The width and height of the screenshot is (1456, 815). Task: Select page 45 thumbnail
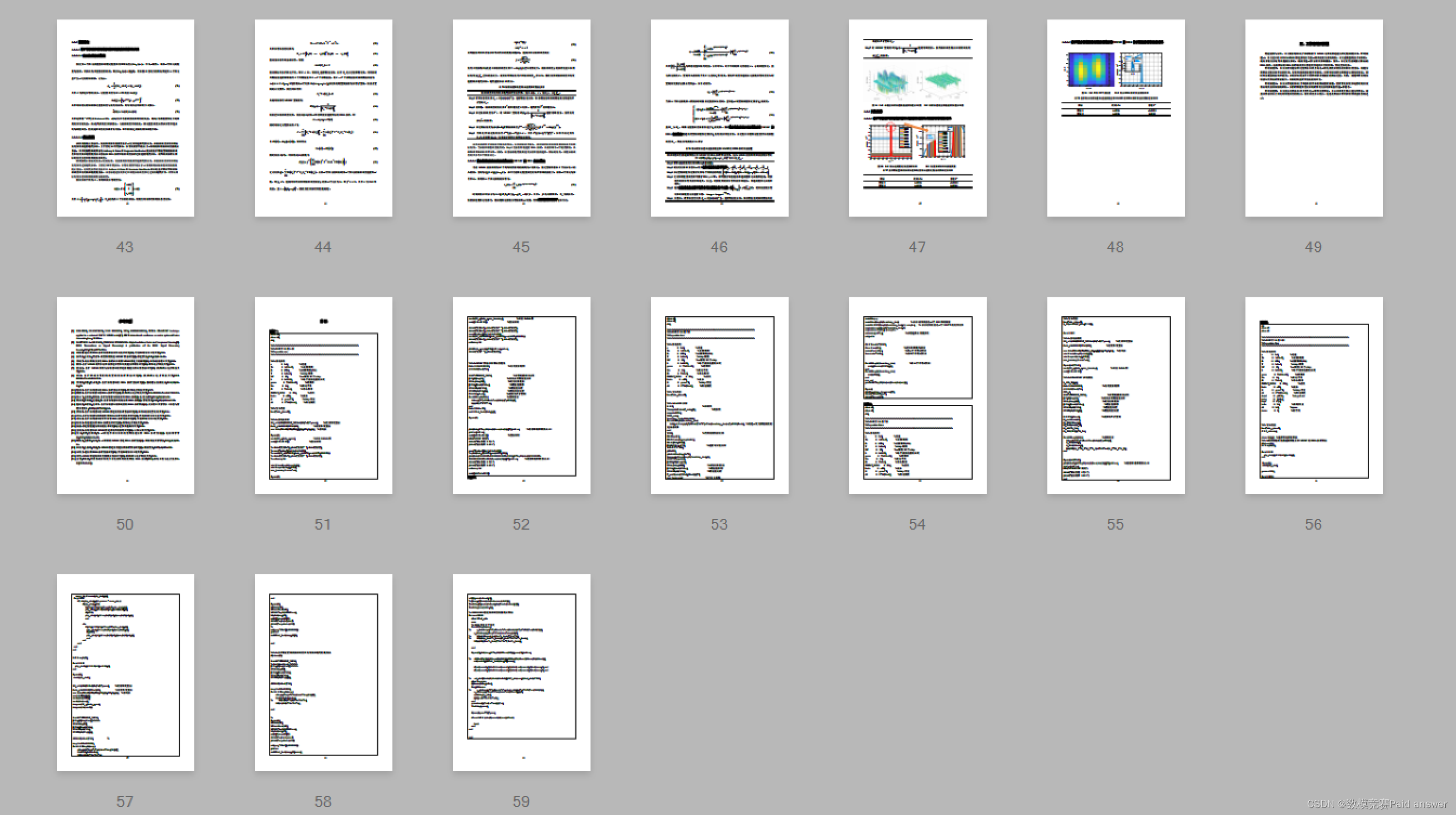522,118
